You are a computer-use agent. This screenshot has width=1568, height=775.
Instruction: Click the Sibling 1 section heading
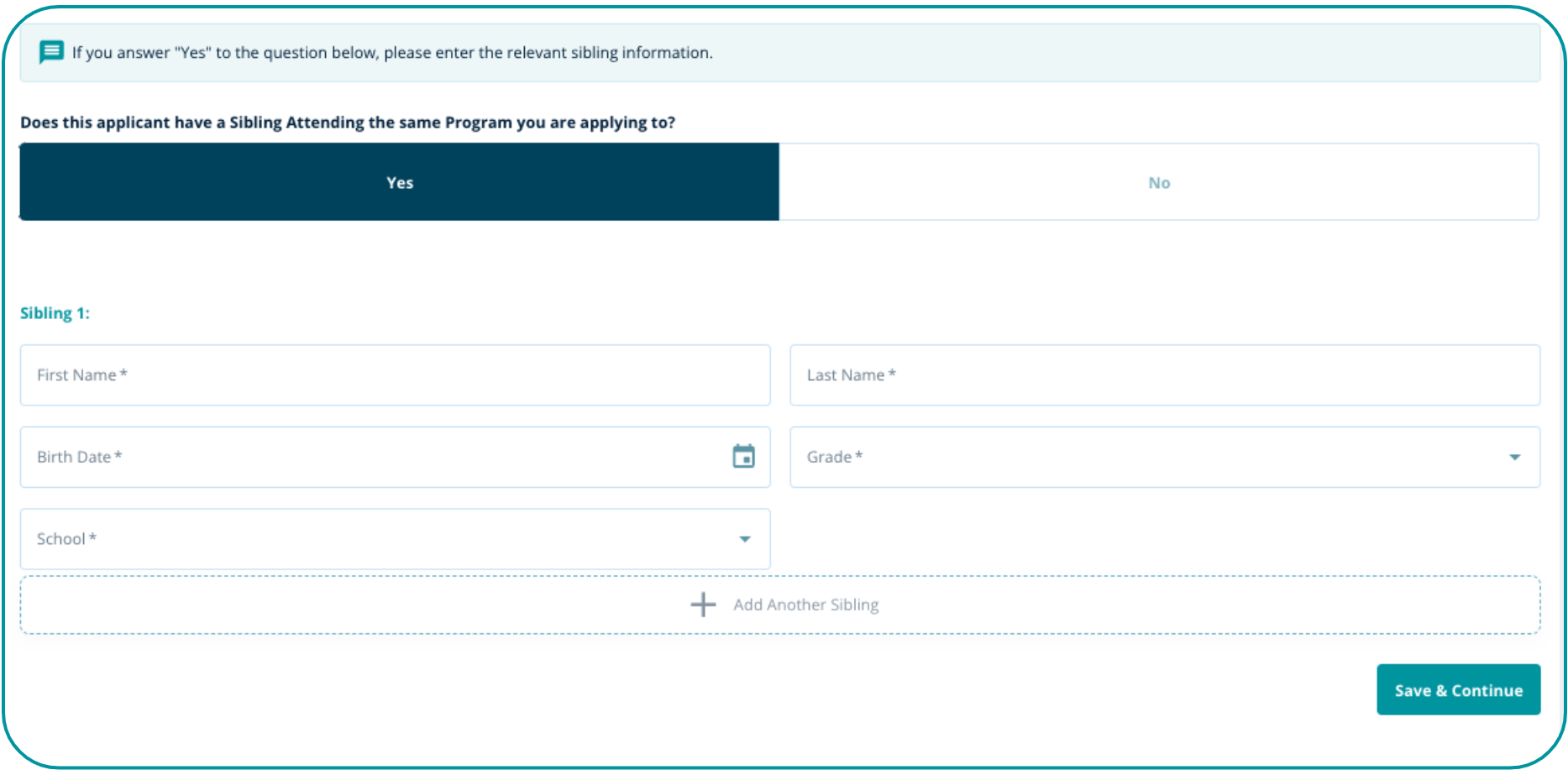[x=55, y=313]
